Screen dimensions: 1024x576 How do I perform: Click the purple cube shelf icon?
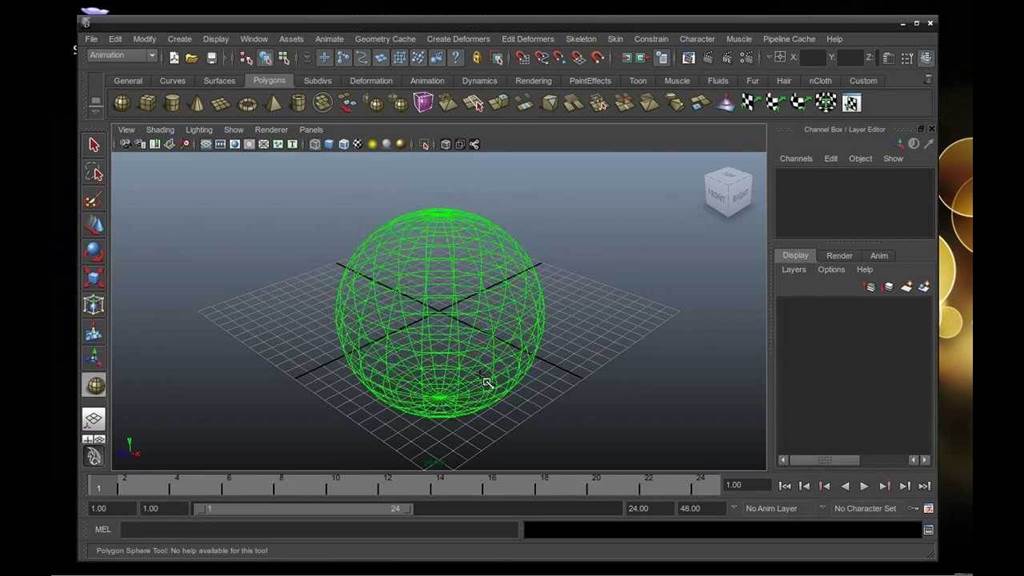(423, 102)
